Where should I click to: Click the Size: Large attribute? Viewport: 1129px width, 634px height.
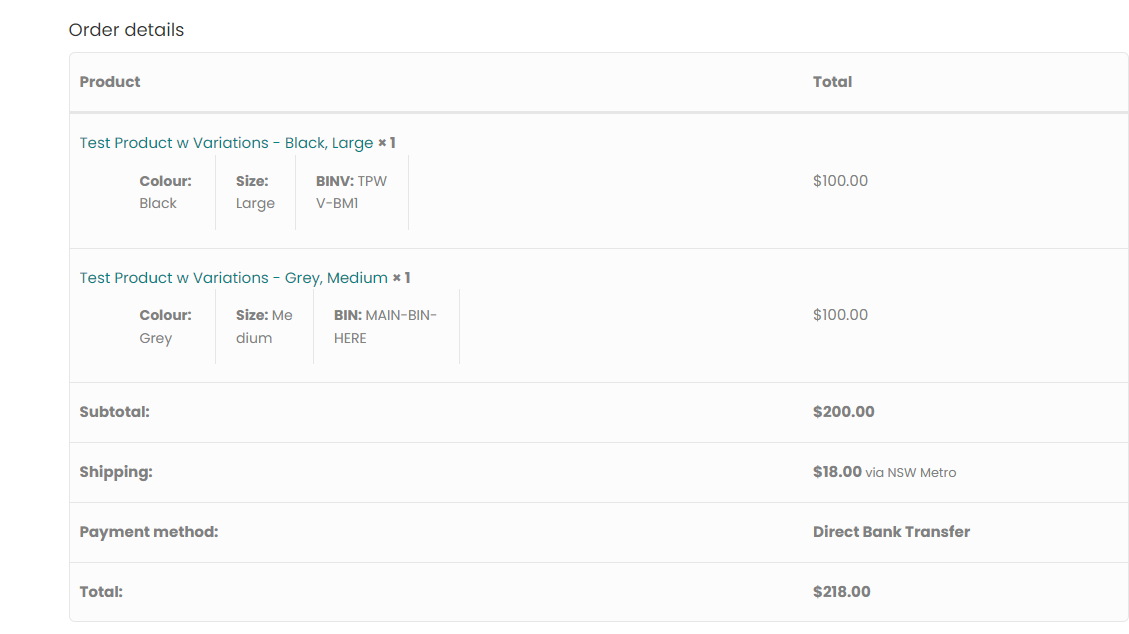coord(255,192)
